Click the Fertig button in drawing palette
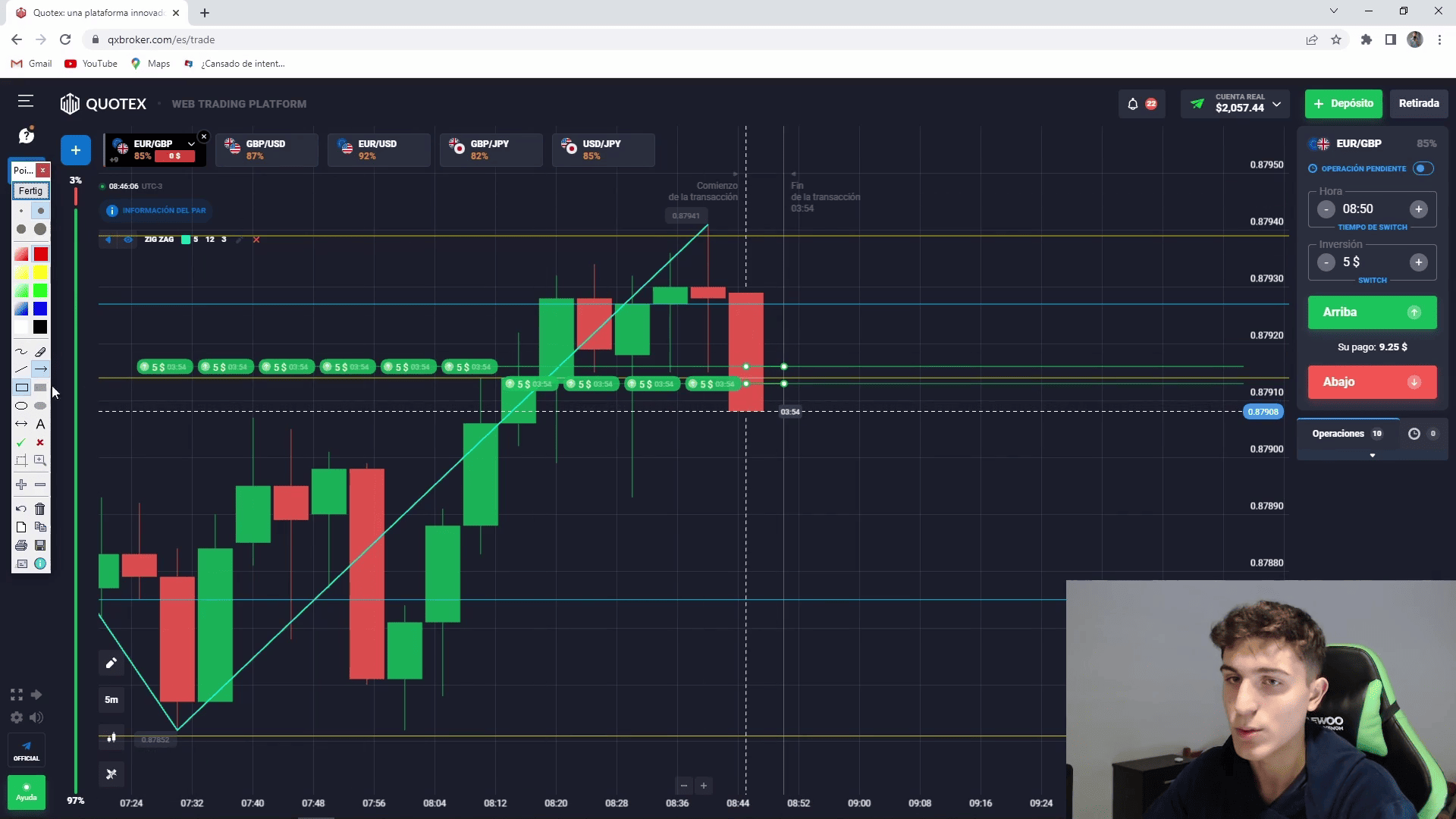This screenshot has width=1456, height=819. click(30, 191)
